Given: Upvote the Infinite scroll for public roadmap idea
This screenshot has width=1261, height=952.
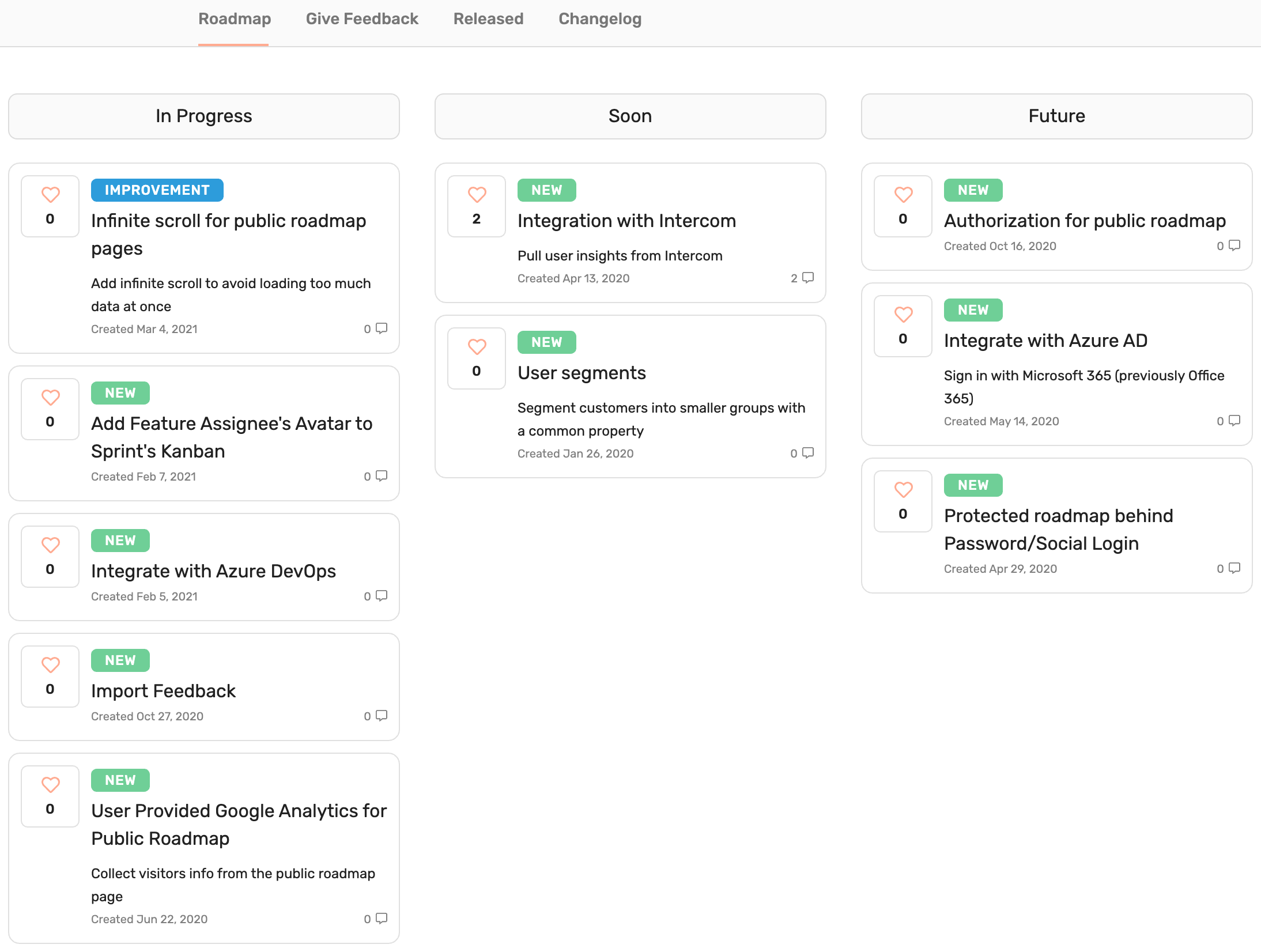Looking at the screenshot, I should pos(50,195).
